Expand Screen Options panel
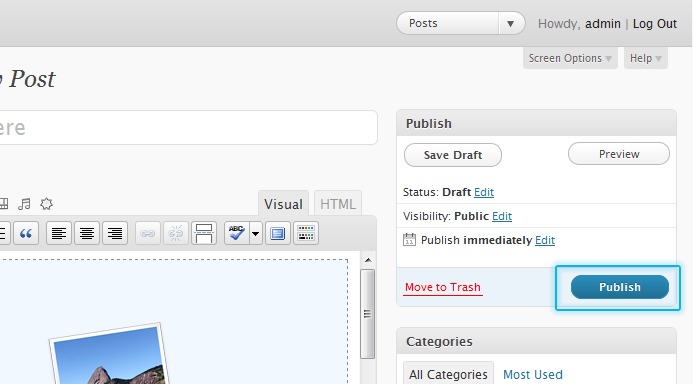693x384 pixels. pos(570,58)
